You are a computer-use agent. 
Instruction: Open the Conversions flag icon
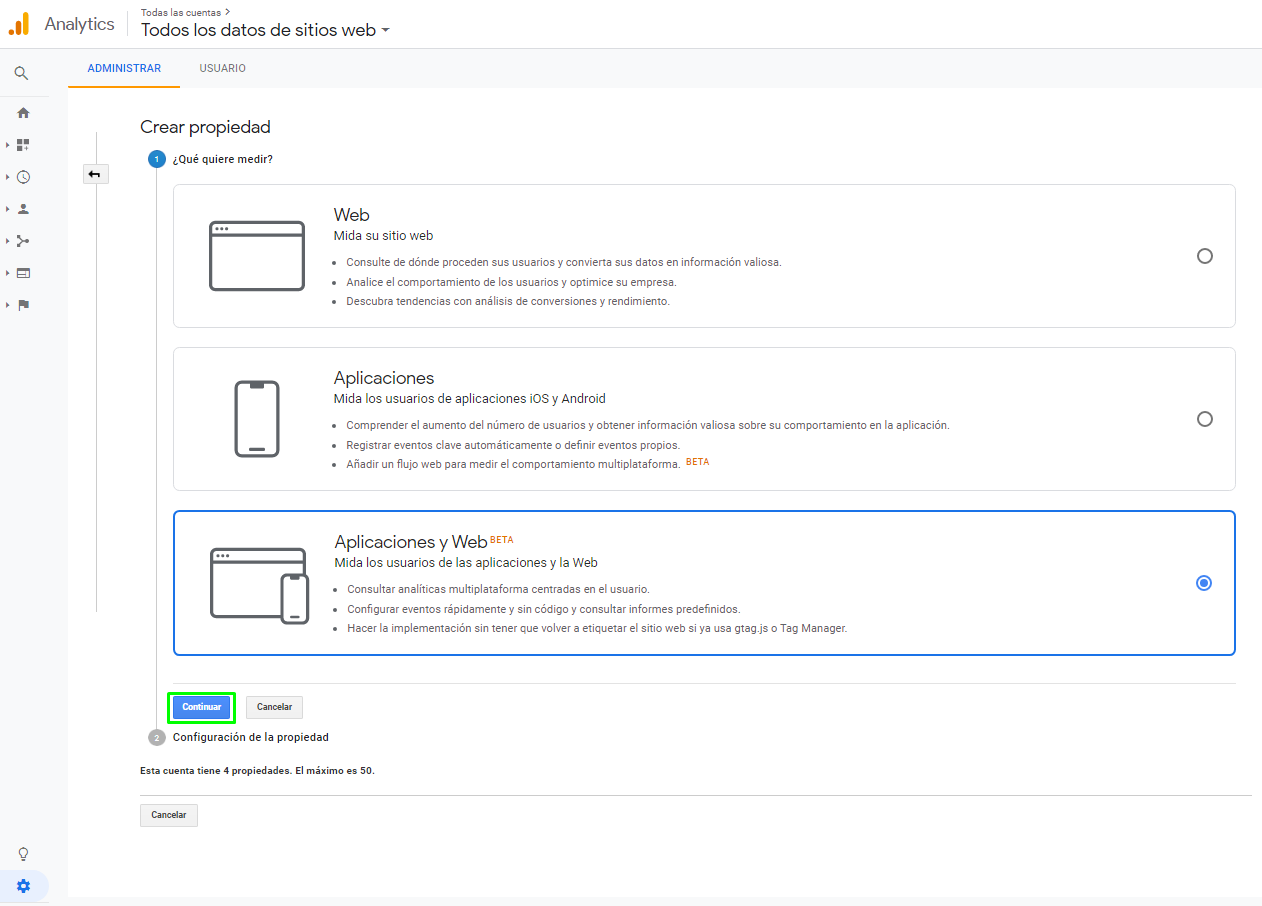[22, 305]
